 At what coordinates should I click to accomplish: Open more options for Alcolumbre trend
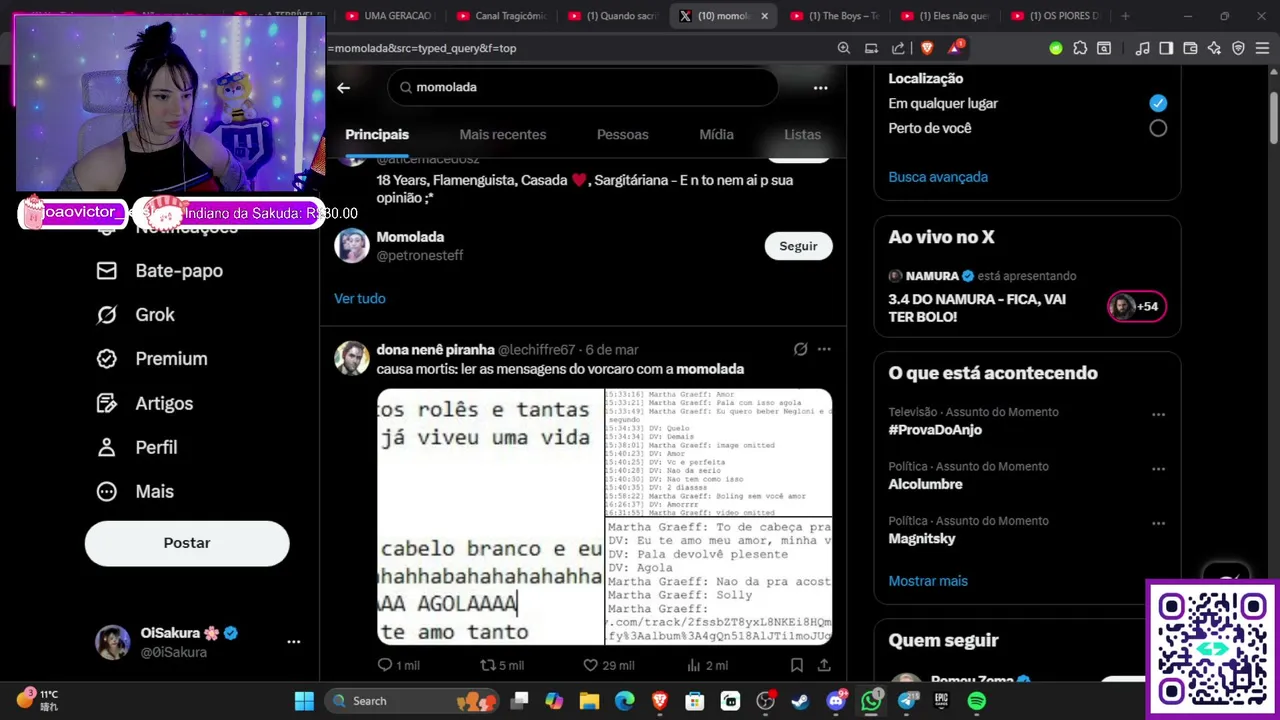[1158, 468]
